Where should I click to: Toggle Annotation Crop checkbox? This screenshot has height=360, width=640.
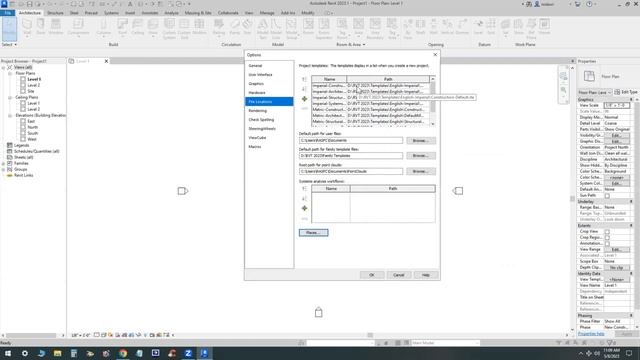[607, 244]
